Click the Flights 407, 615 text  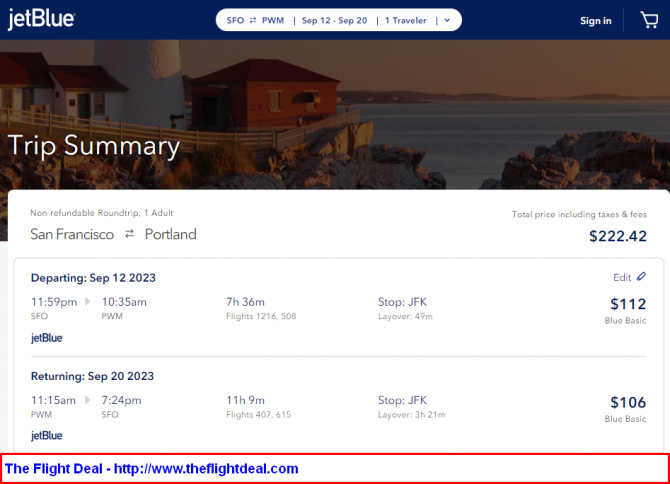pyautogui.click(x=259, y=414)
